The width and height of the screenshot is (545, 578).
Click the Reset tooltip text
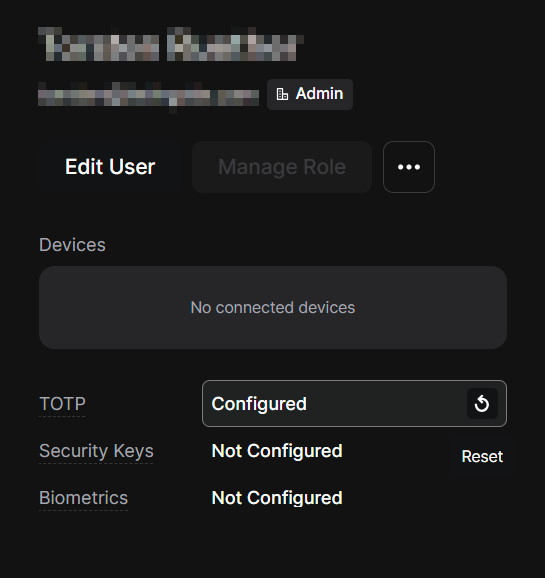(x=482, y=456)
